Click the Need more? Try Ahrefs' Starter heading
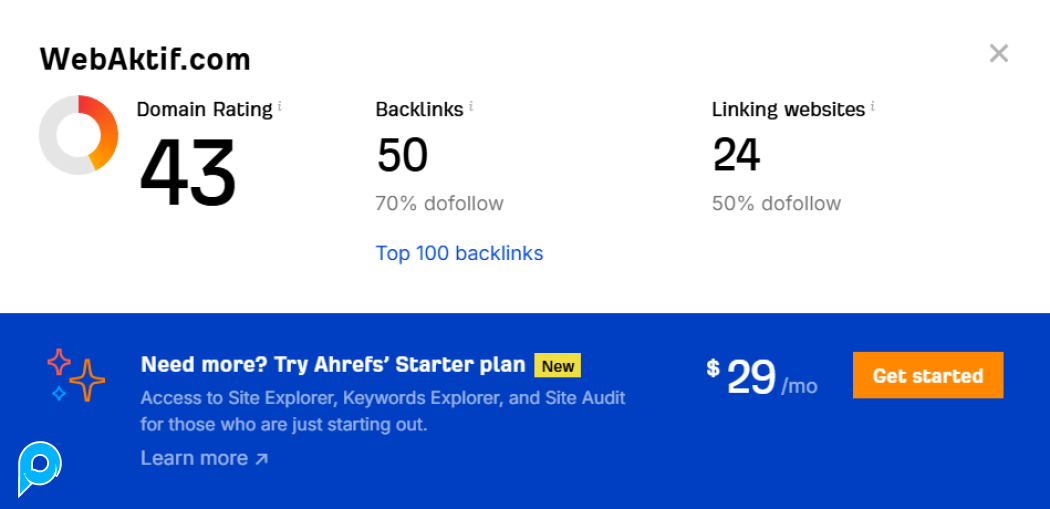This screenshot has width=1050, height=509. 333,365
